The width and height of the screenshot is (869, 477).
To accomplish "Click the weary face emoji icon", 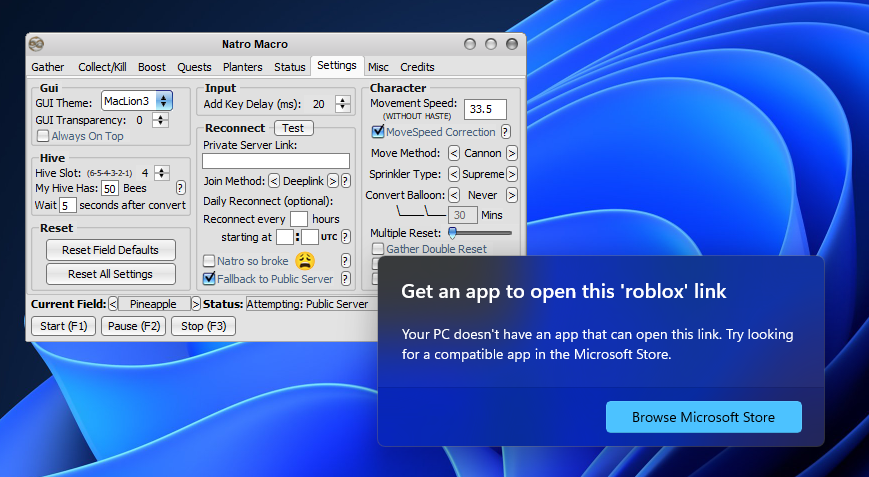I will point(305,260).
